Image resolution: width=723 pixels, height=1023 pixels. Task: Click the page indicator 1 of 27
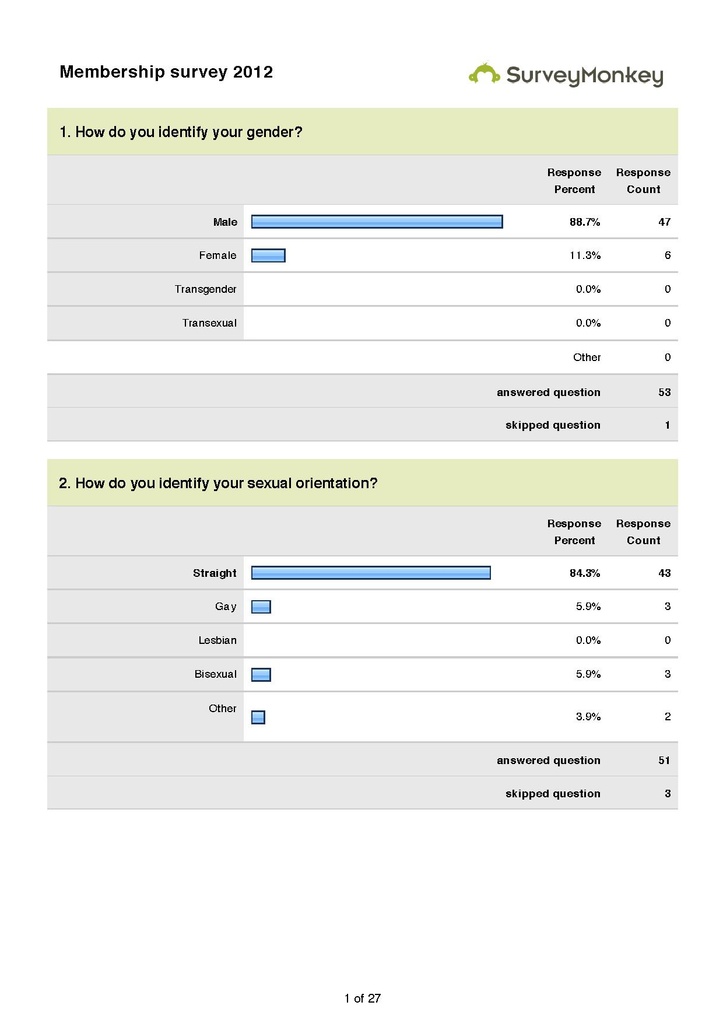pos(362,998)
